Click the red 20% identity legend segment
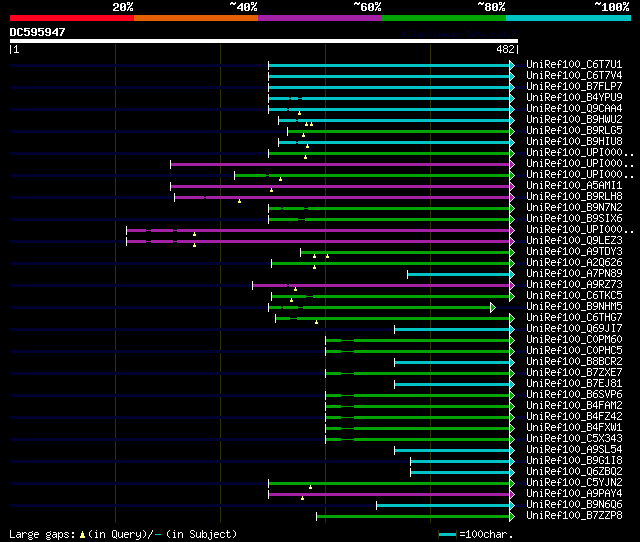 [72, 18]
